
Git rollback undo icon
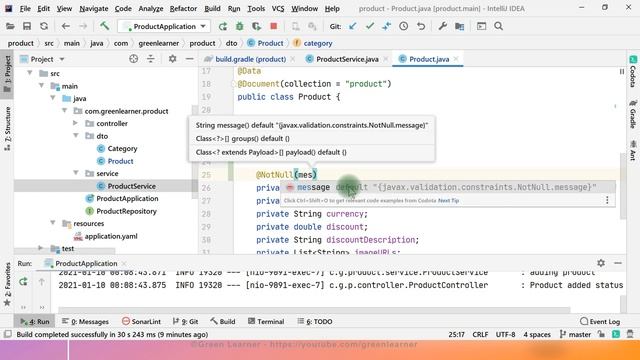point(421,27)
